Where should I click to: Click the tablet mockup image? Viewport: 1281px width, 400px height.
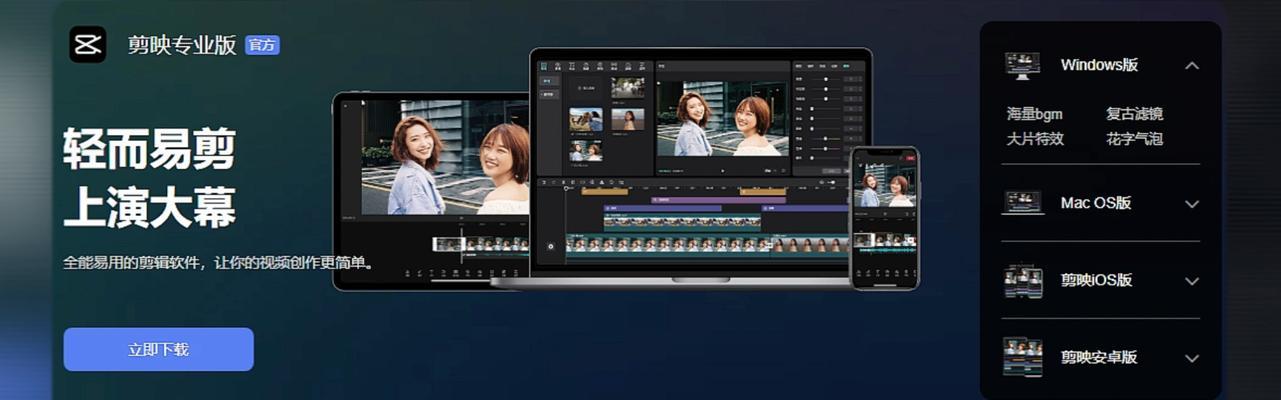point(431,191)
